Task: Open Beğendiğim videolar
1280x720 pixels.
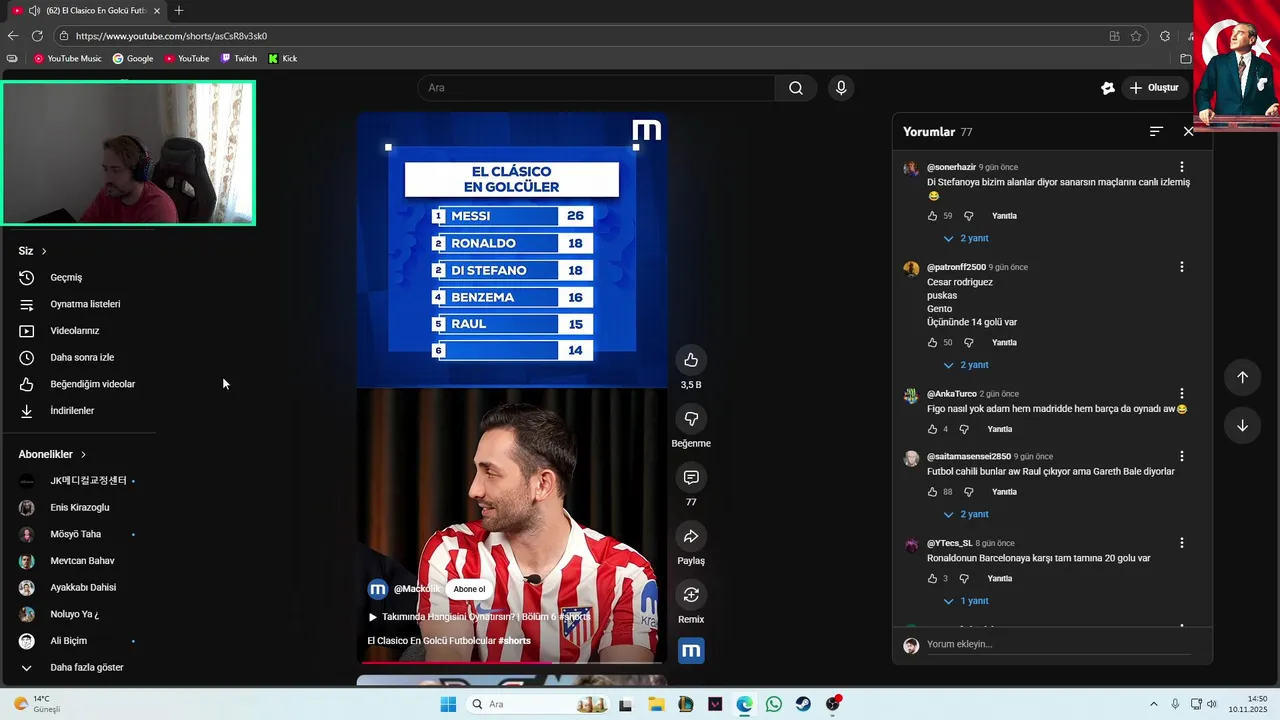Action: (x=78, y=384)
